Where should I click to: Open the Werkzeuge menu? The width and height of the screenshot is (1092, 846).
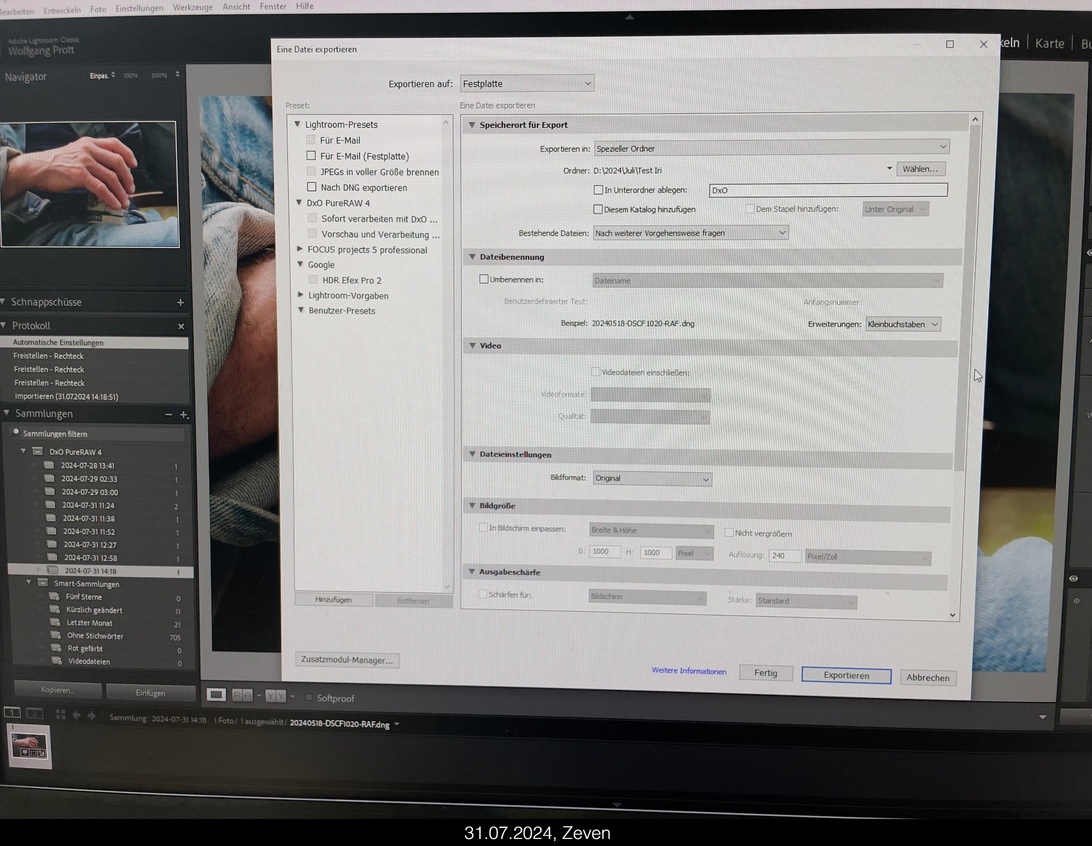(192, 7)
